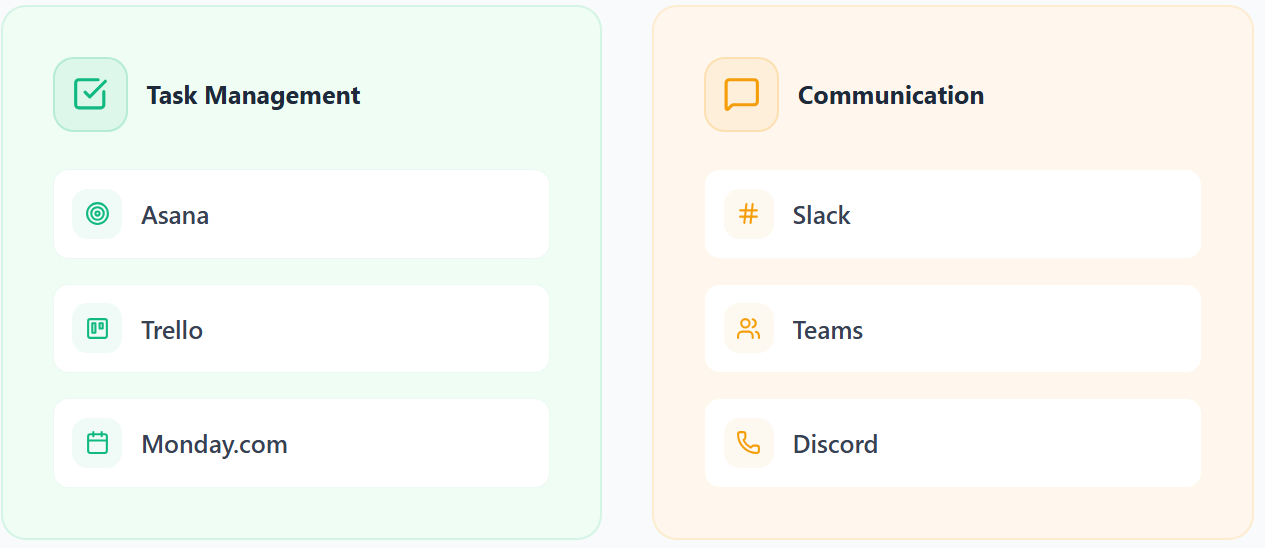Open the Asana row
Image resolution: width=1265 pixels, height=548 pixels.
301,214
